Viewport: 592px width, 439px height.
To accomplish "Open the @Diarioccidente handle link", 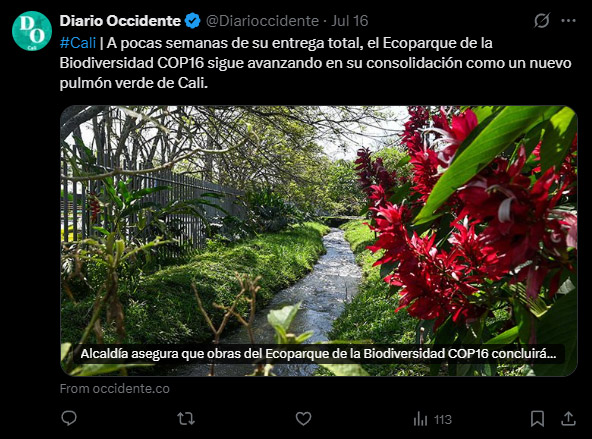I will [x=262, y=21].
